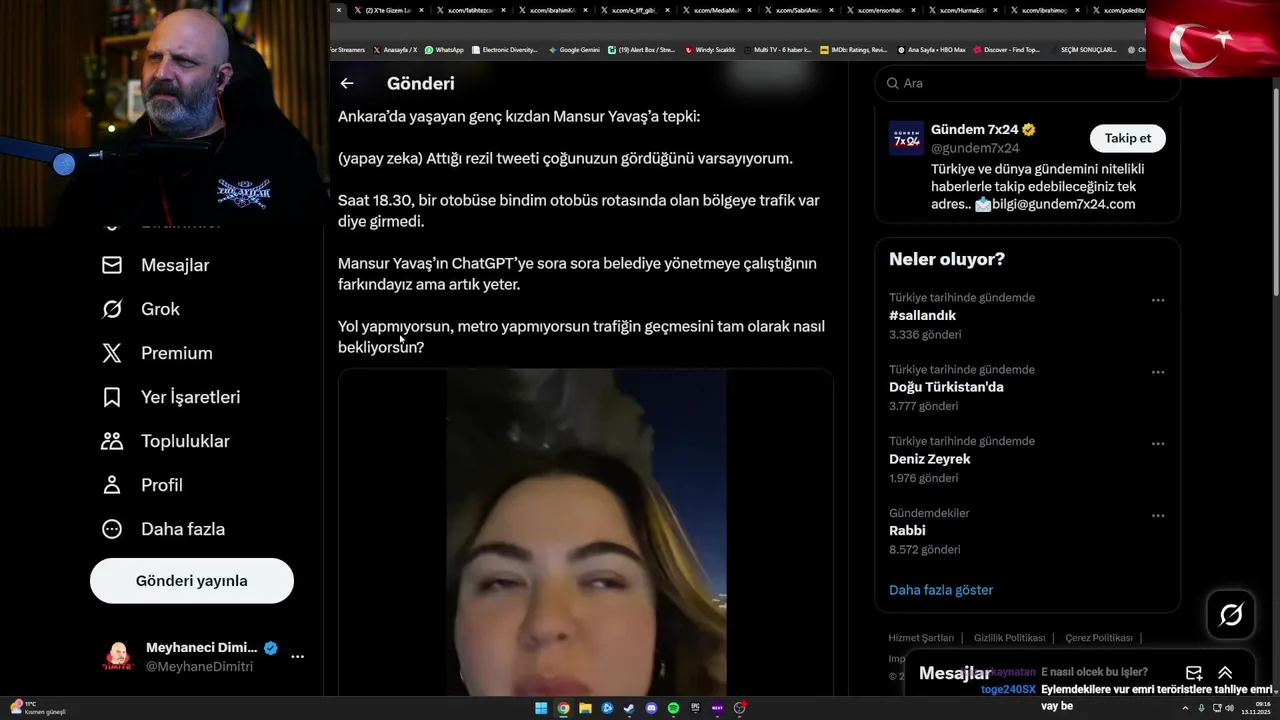Switch to the x.com/HurmaEdit tab
The height and width of the screenshot is (720, 1280).
(x=962, y=10)
